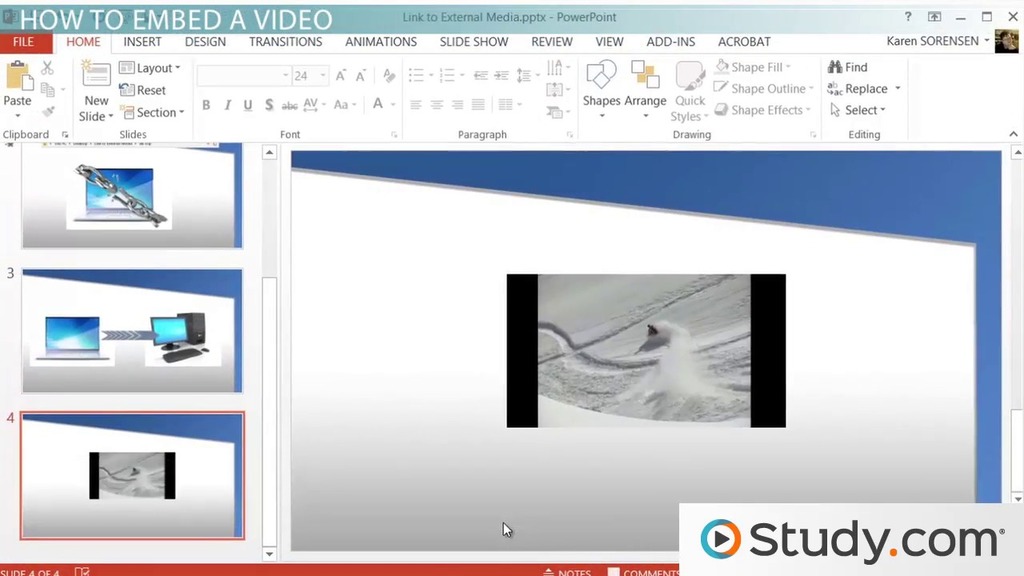The image size is (1024, 576).
Task: Click the Format Painter brush icon
Action: 47,112
